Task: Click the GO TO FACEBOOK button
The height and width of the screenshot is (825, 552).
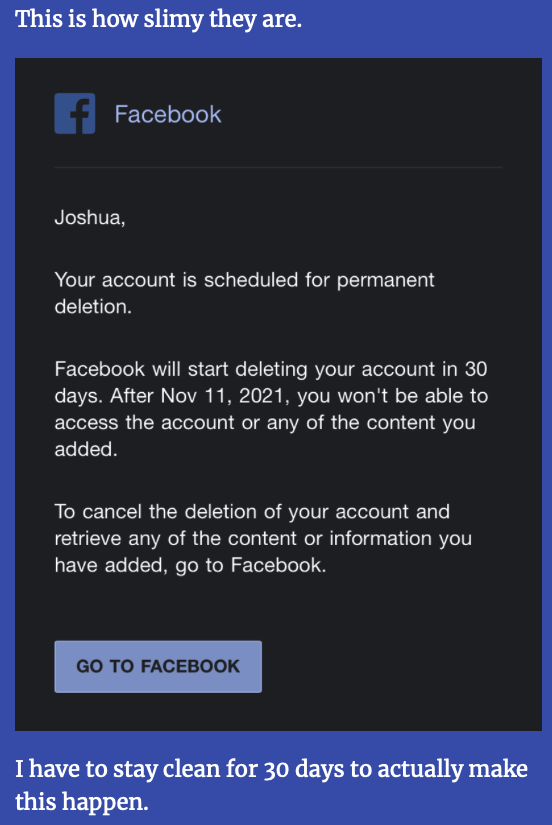Action: click(158, 666)
